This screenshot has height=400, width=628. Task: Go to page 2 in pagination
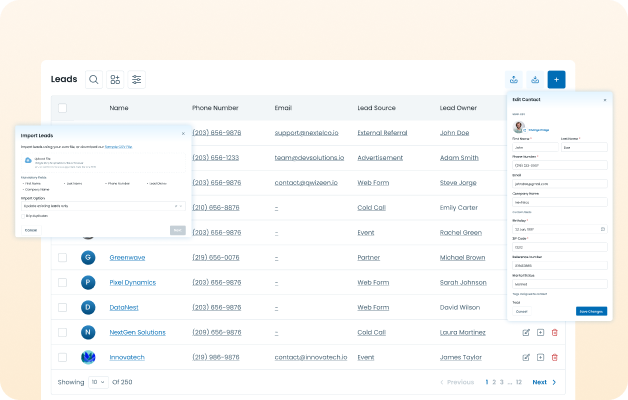495,382
